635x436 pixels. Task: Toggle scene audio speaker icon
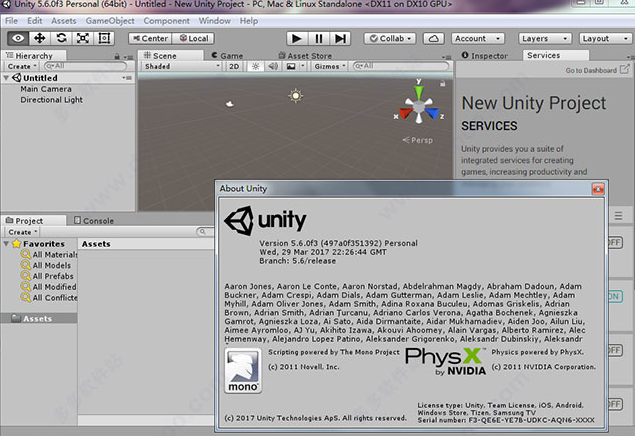(x=273, y=66)
